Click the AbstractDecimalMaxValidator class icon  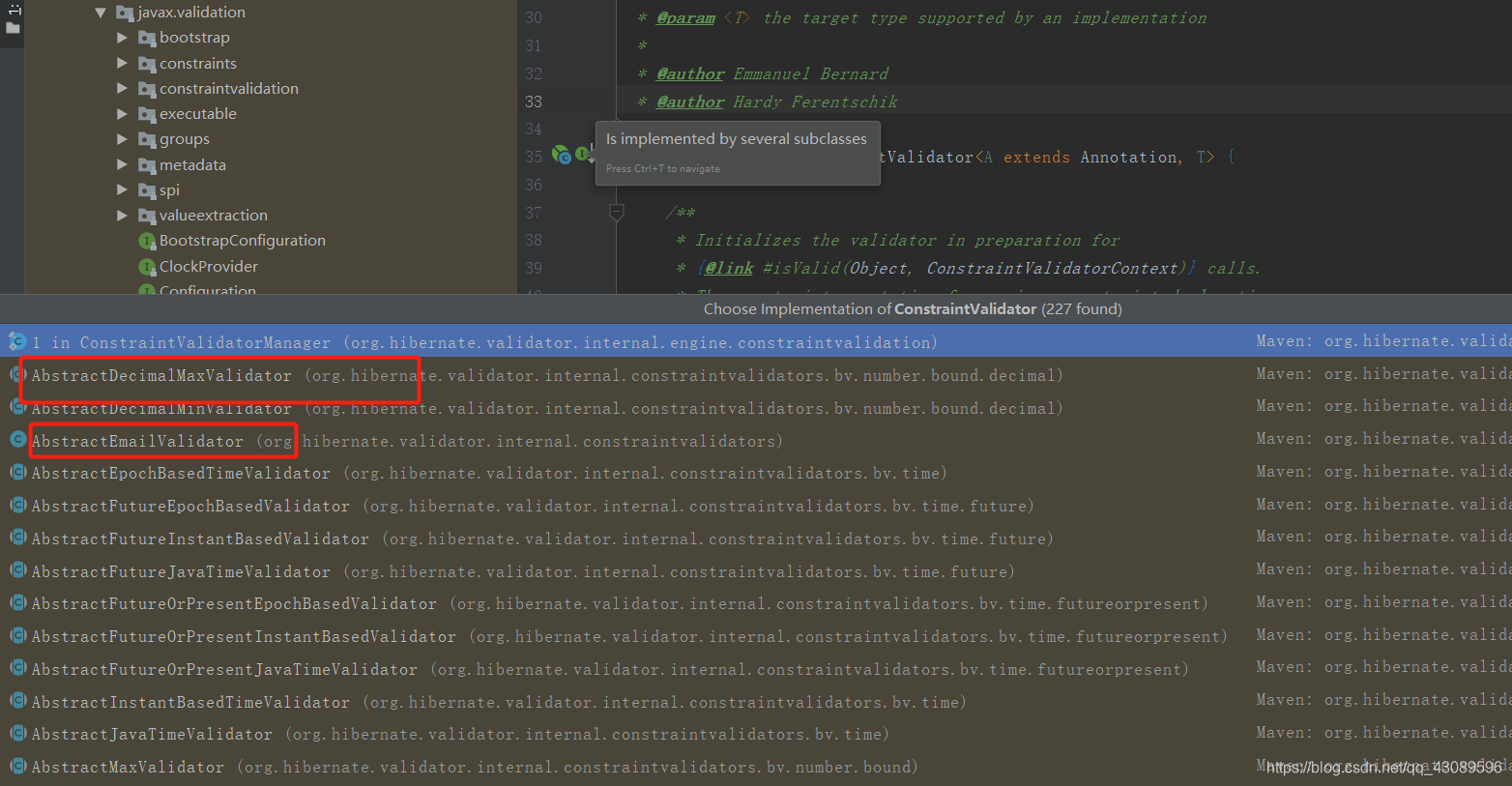tap(16, 374)
